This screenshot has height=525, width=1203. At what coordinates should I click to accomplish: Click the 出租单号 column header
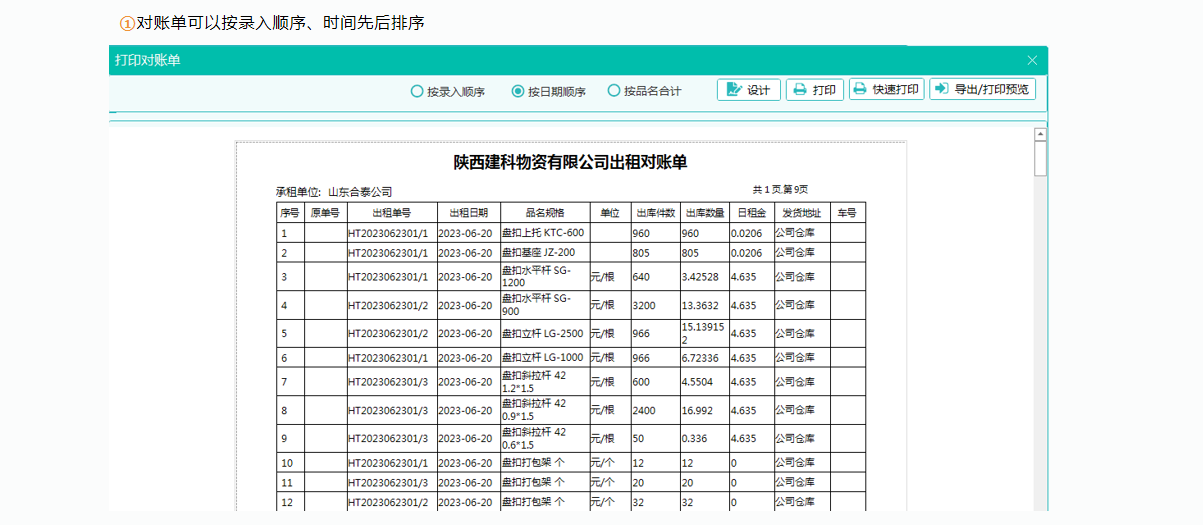pyautogui.click(x=391, y=213)
